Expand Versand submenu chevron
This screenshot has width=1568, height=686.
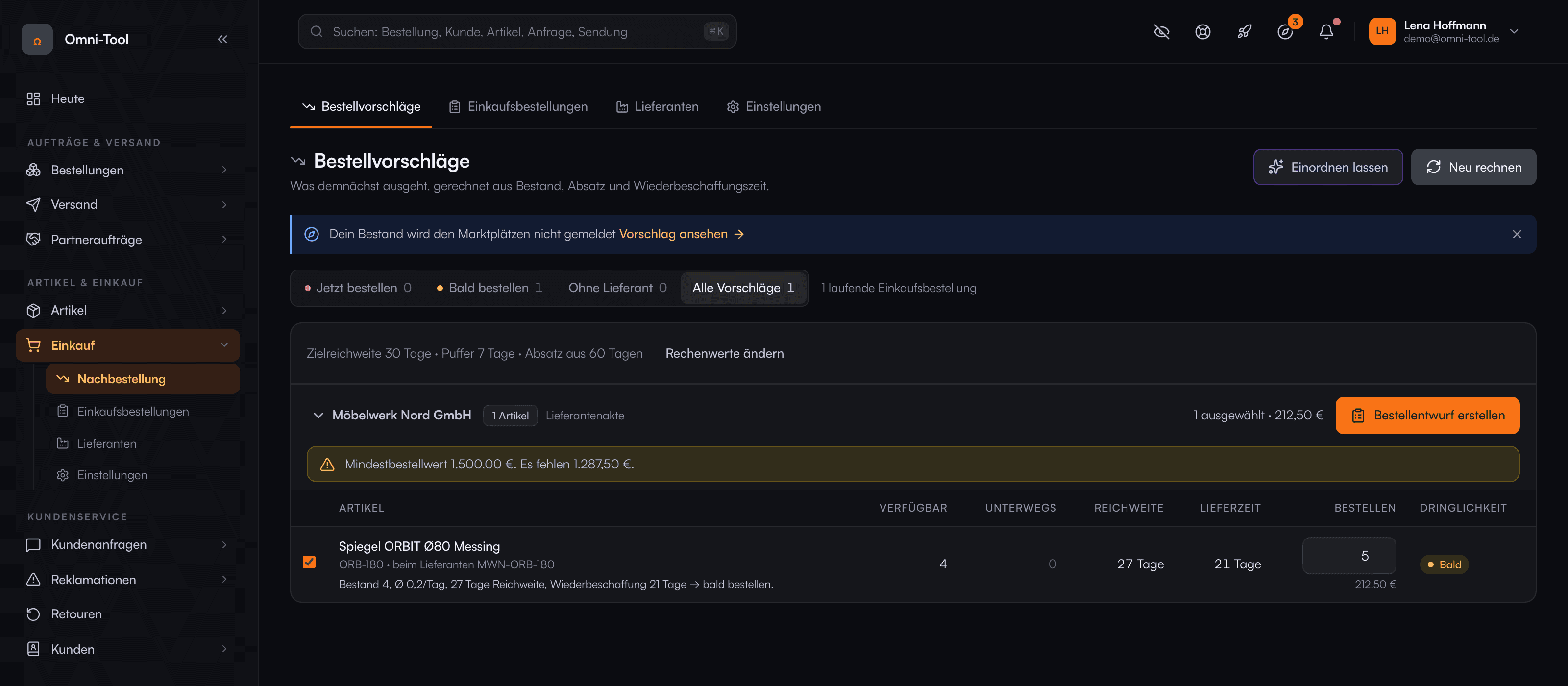point(224,204)
